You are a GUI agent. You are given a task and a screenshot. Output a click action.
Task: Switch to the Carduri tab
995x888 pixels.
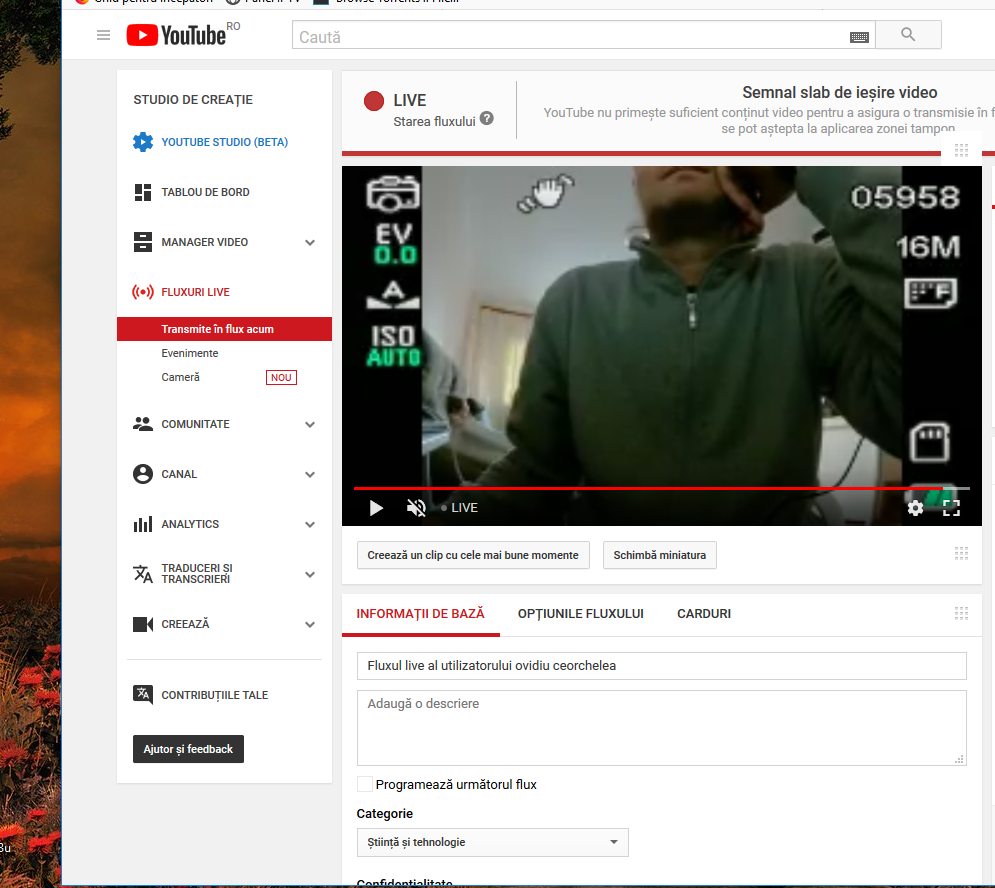704,614
